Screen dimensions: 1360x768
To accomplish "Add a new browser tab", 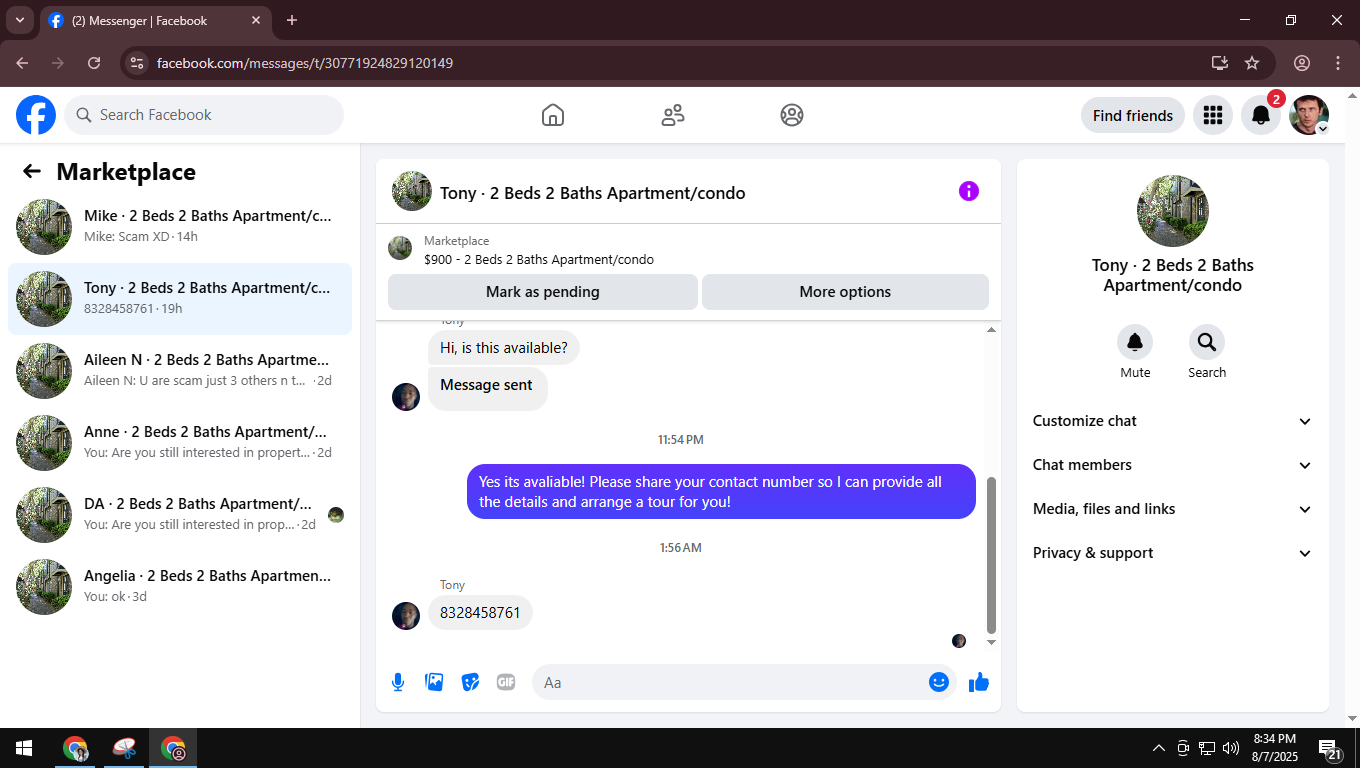I will coord(292,20).
